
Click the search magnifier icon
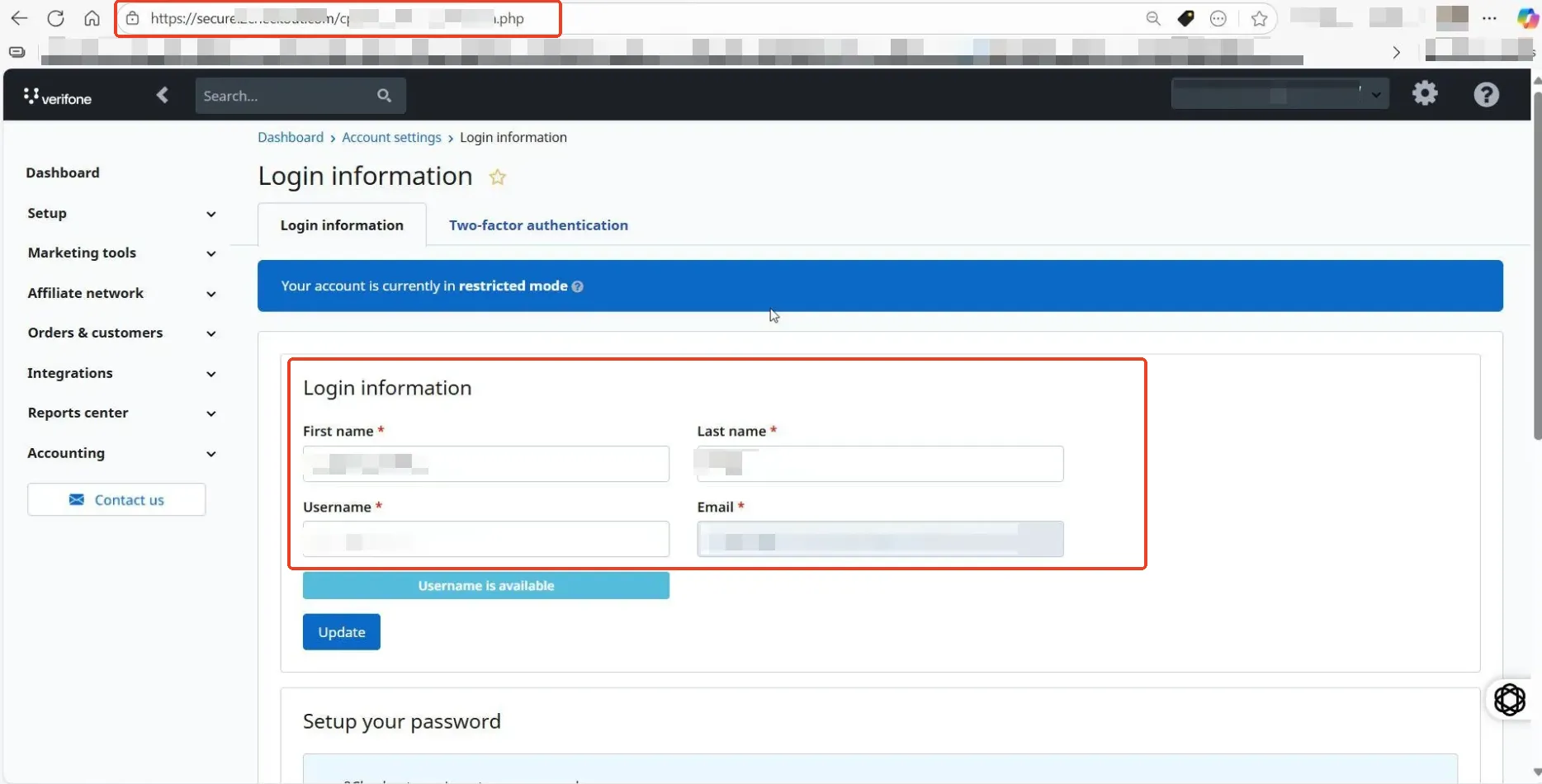[384, 96]
